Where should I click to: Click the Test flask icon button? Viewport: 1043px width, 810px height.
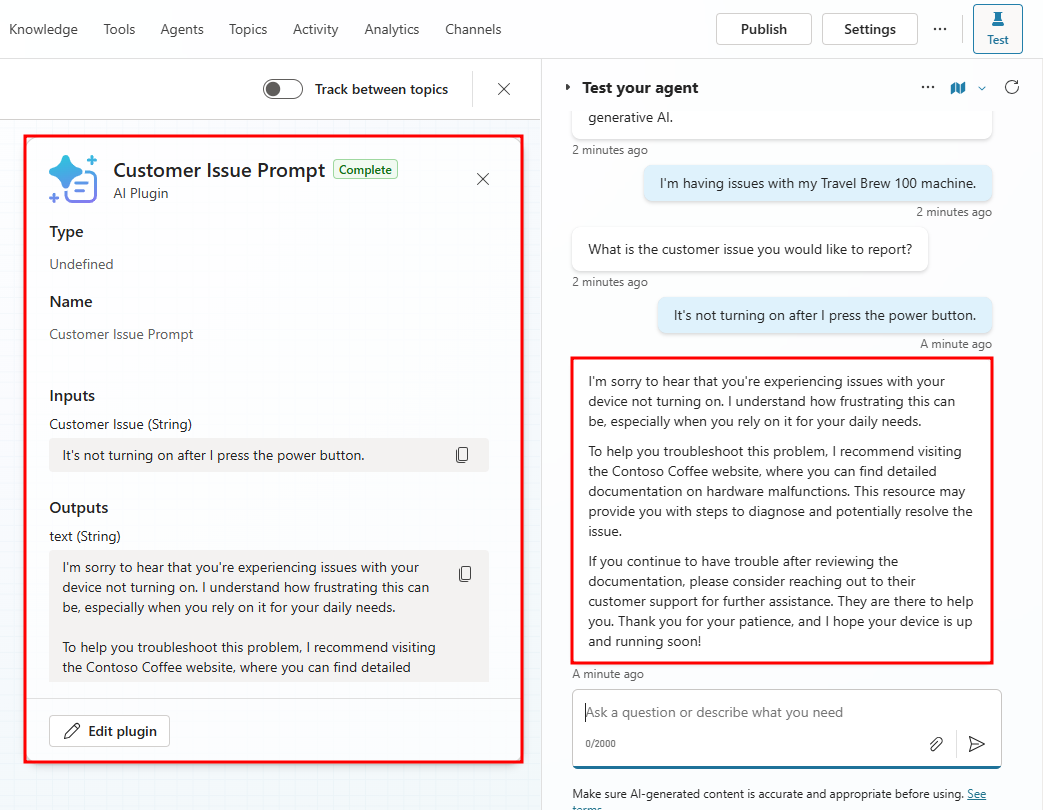[997, 29]
